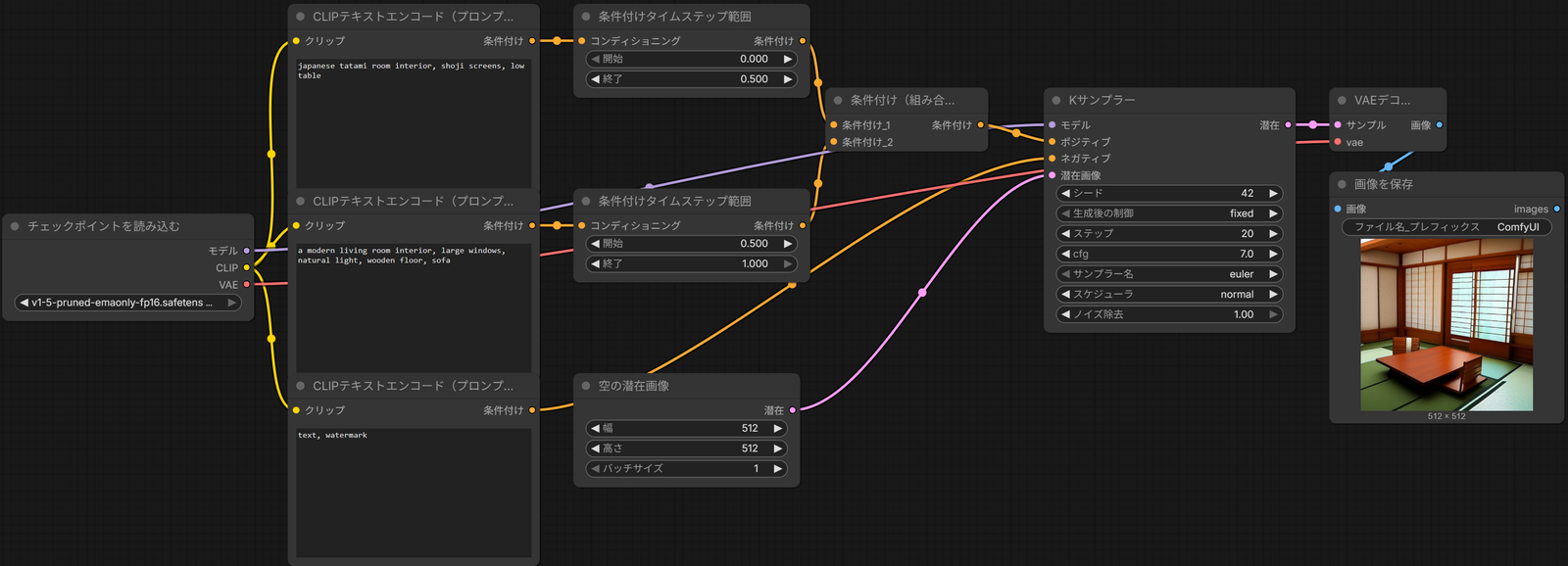The image size is (1568, 566).
Task: Click into the "text, watermark" prompt box
Action: (x=414, y=492)
